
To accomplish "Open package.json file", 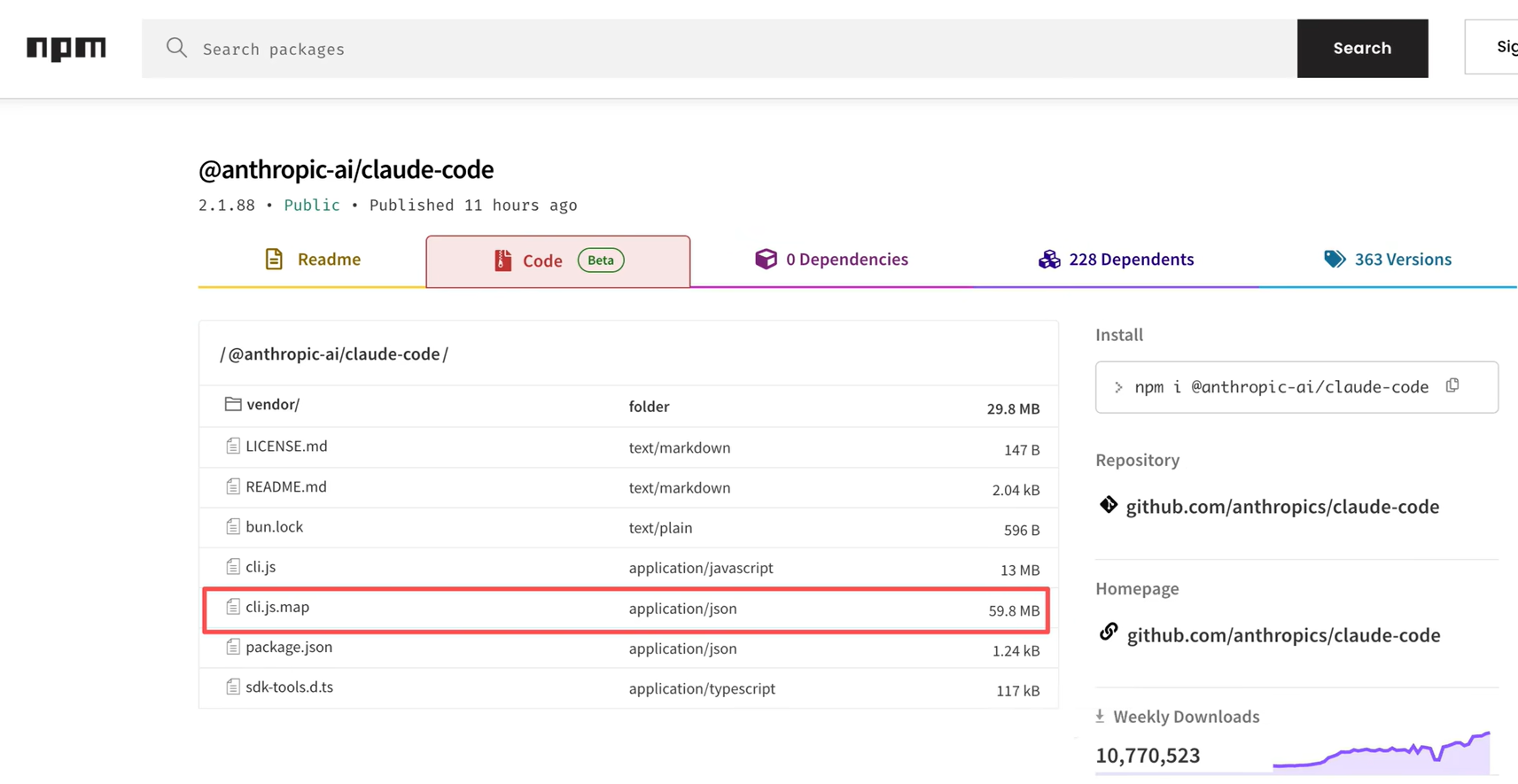I will 289,648.
